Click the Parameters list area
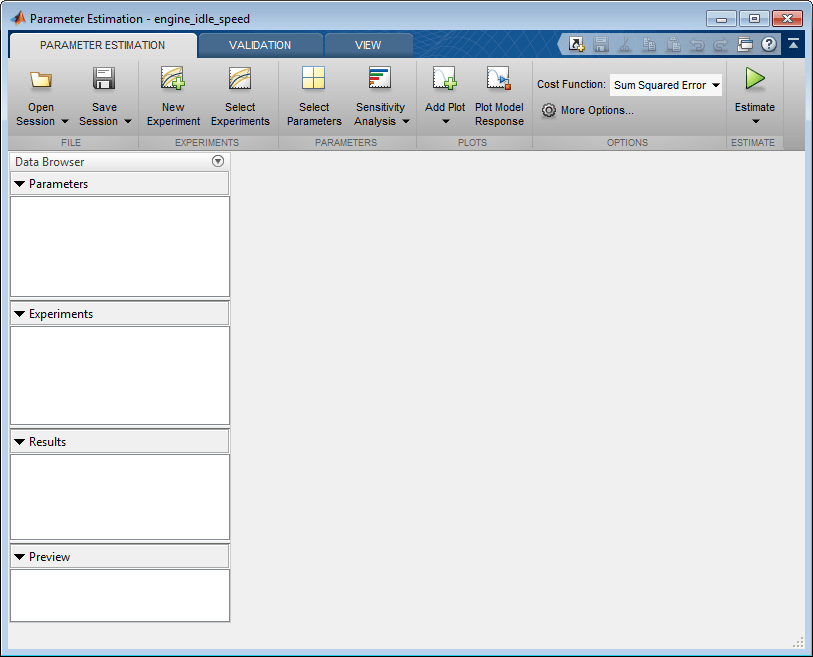813x657 pixels. click(x=120, y=246)
